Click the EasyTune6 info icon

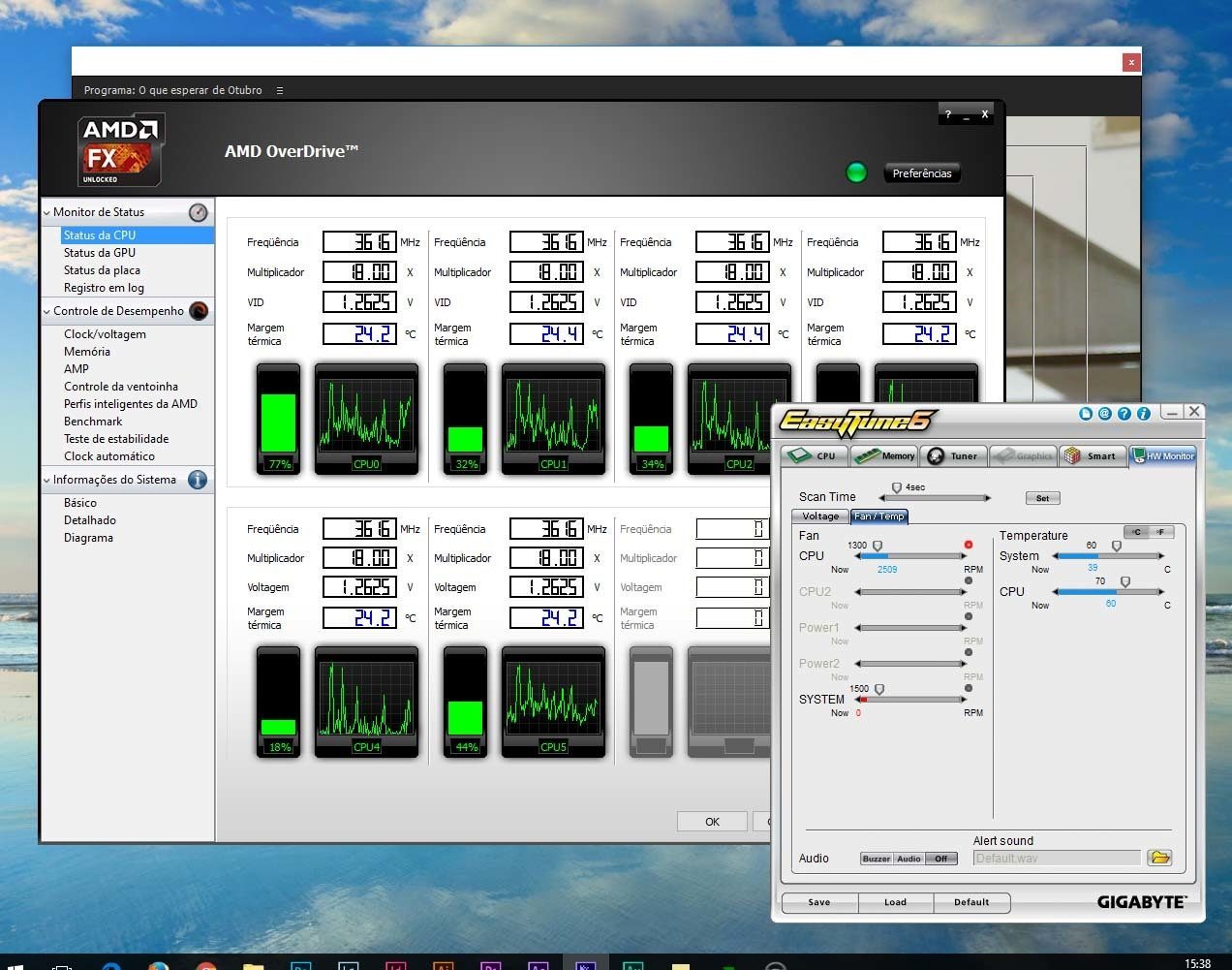coord(1143,414)
